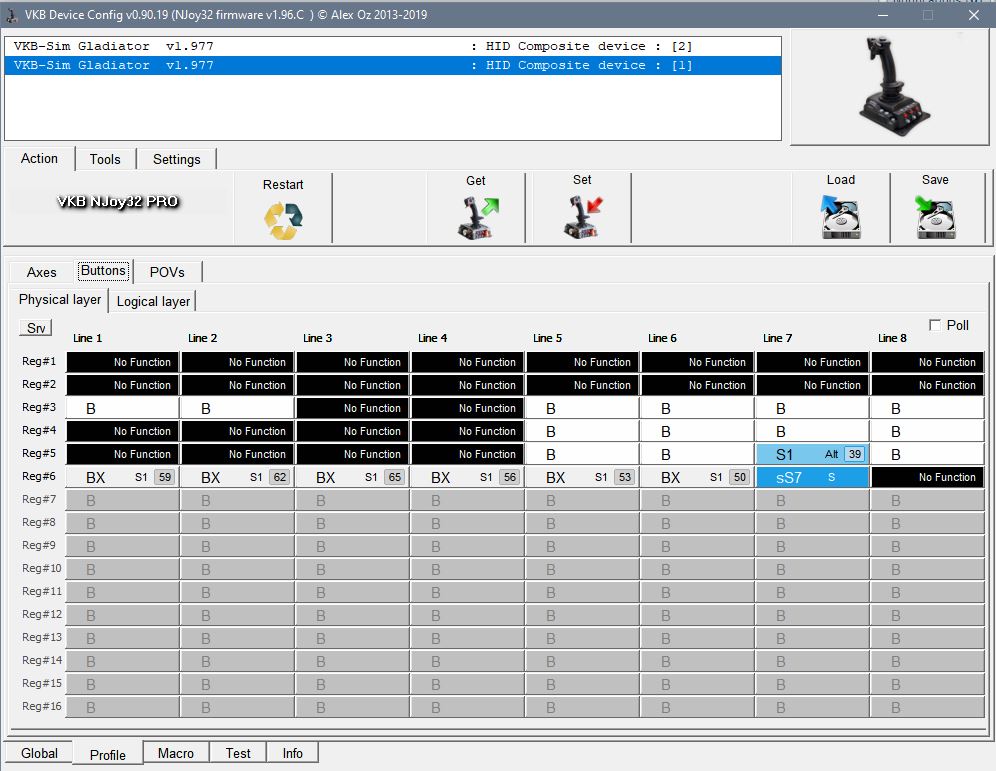Enable the Poll checkbox
This screenshot has height=771, width=996.
[935, 325]
